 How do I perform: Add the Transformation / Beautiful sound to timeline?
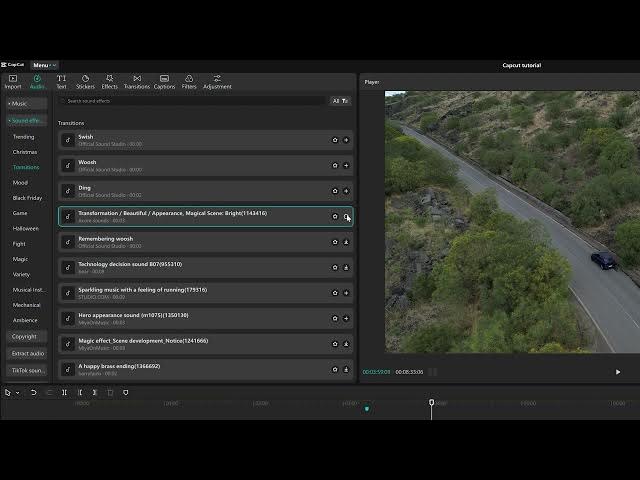346,216
